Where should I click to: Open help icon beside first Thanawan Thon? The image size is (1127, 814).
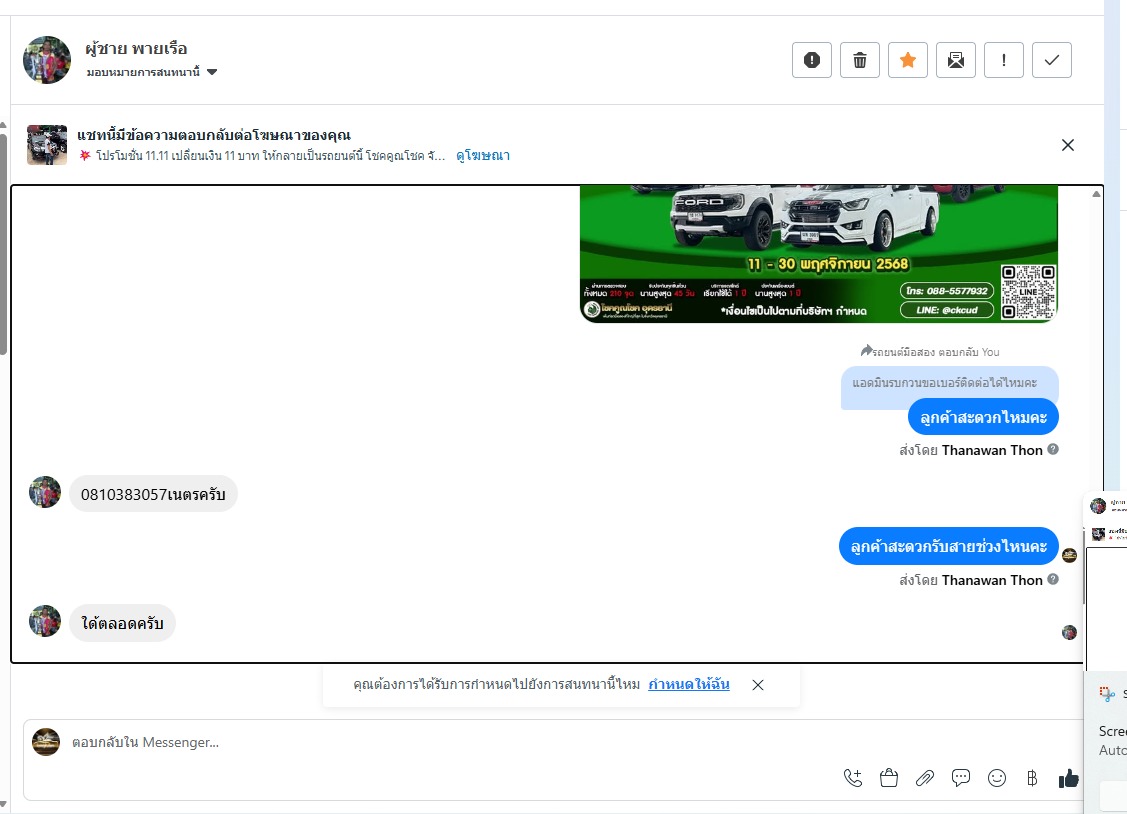click(x=1053, y=449)
